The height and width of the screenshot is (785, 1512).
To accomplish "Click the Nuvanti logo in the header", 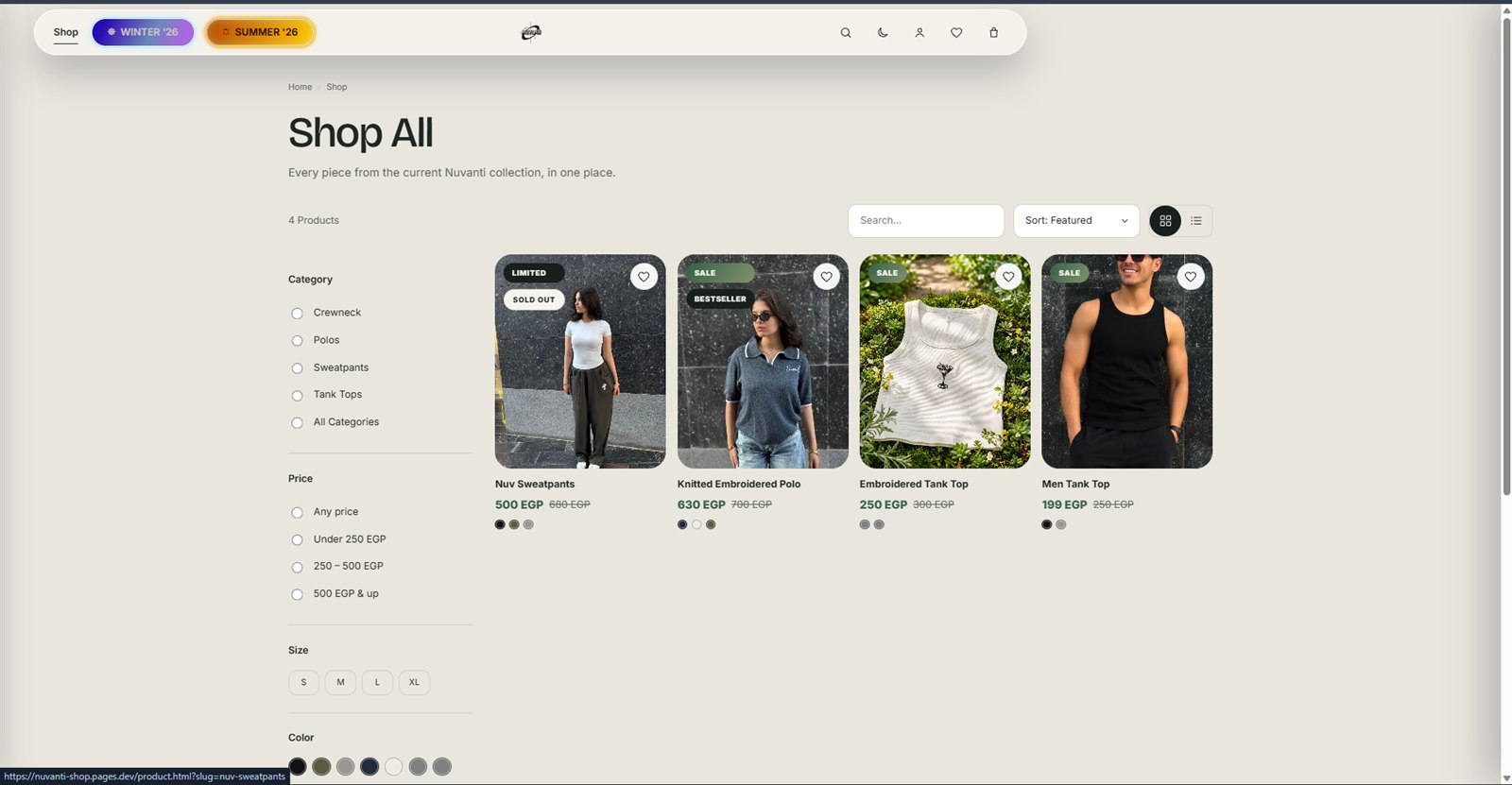I will click(531, 32).
